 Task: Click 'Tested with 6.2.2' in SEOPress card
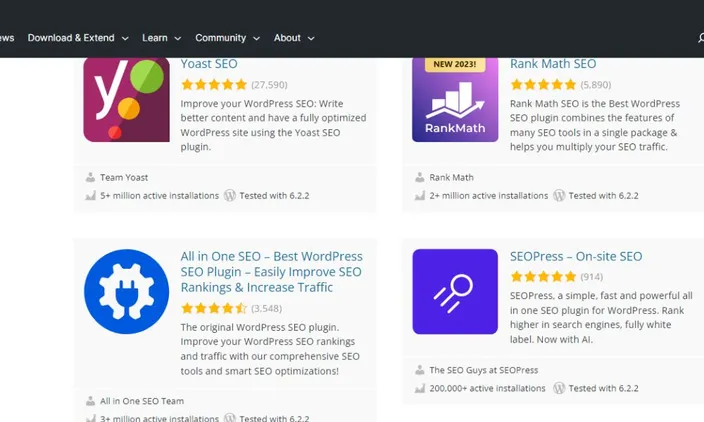point(603,388)
